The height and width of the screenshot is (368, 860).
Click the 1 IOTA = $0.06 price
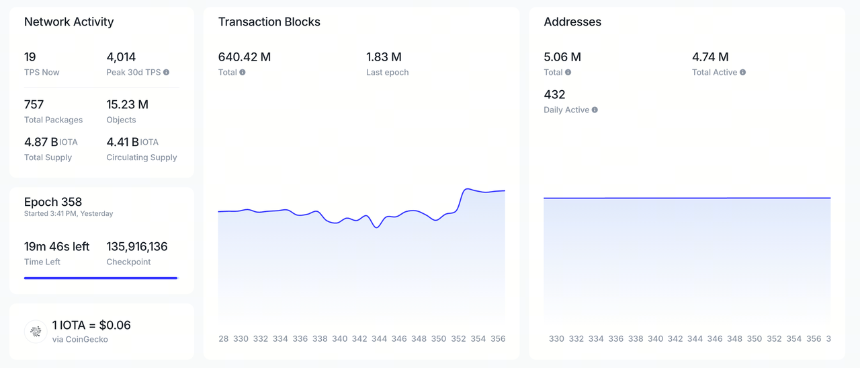coord(92,325)
